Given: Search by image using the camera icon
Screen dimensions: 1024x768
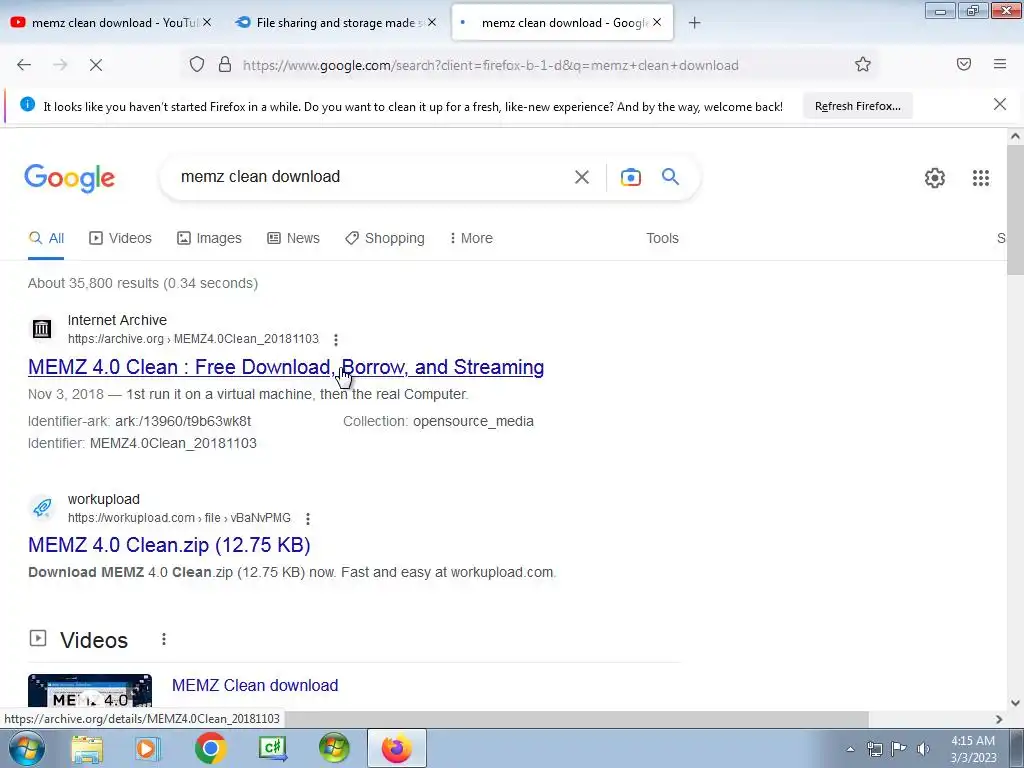Looking at the screenshot, I should click(x=630, y=177).
